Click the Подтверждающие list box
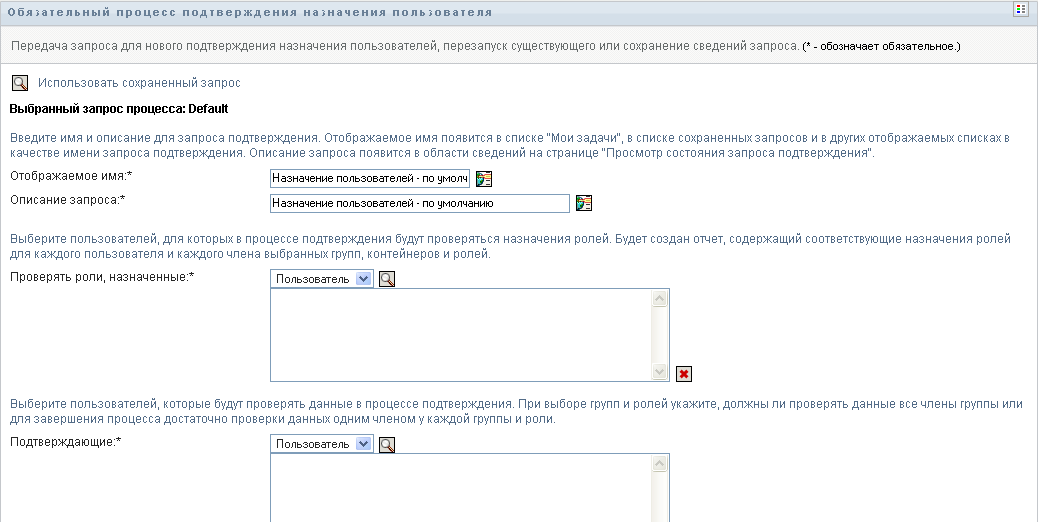The height and width of the screenshot is (522, 1038). coord(469,488)
